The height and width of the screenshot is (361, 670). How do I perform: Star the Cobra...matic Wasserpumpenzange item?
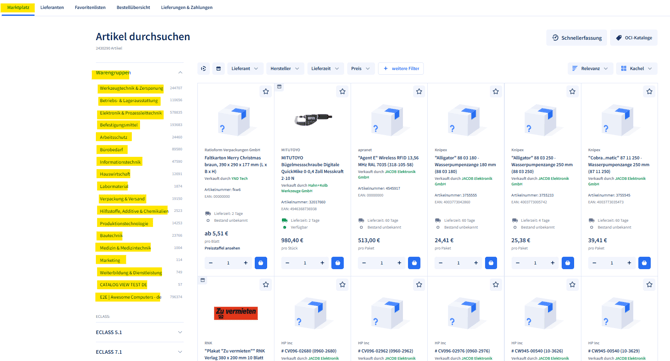click(649, 91)
